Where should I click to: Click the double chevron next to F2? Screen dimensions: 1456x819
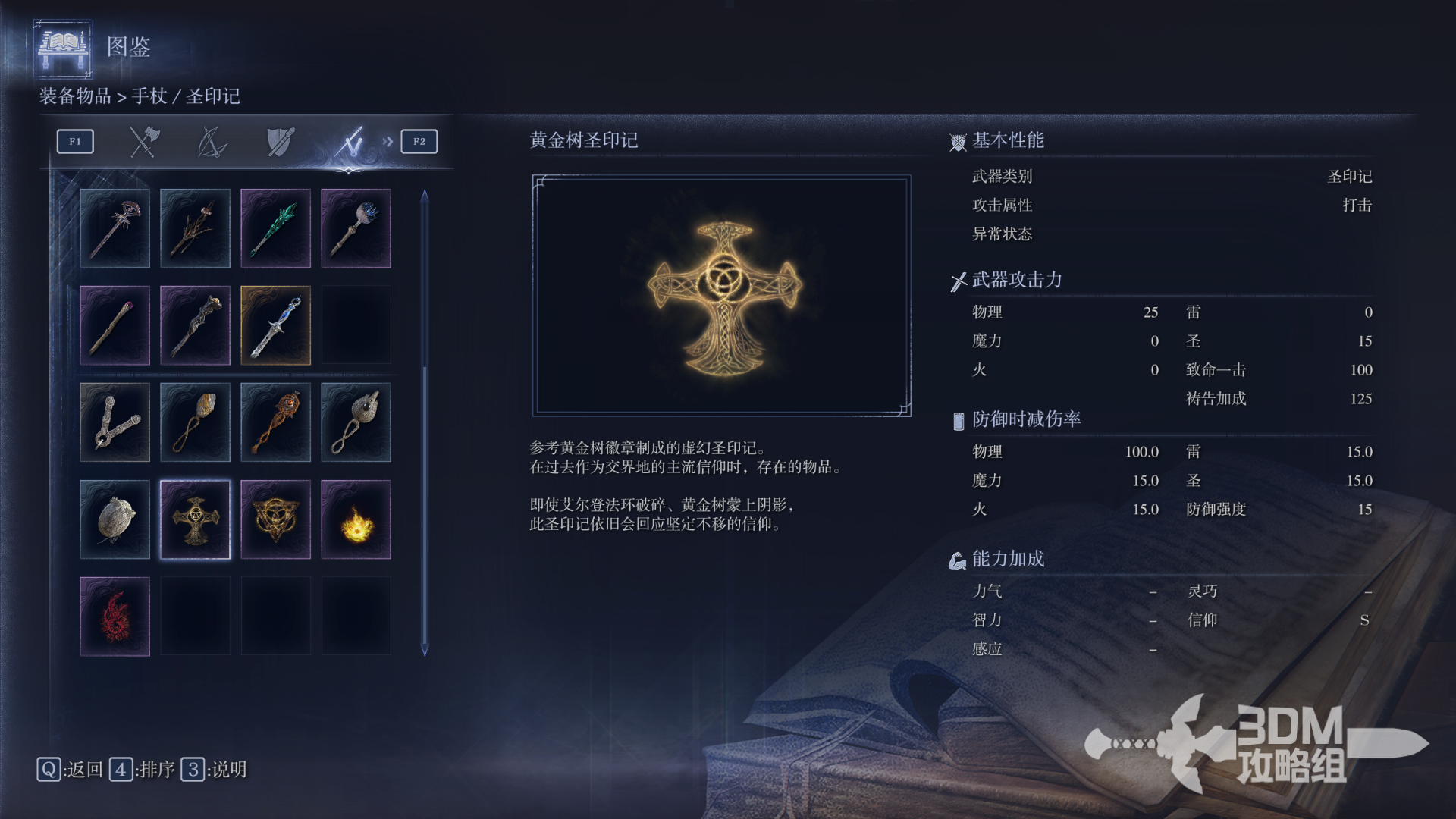click(x=388, y=141)
